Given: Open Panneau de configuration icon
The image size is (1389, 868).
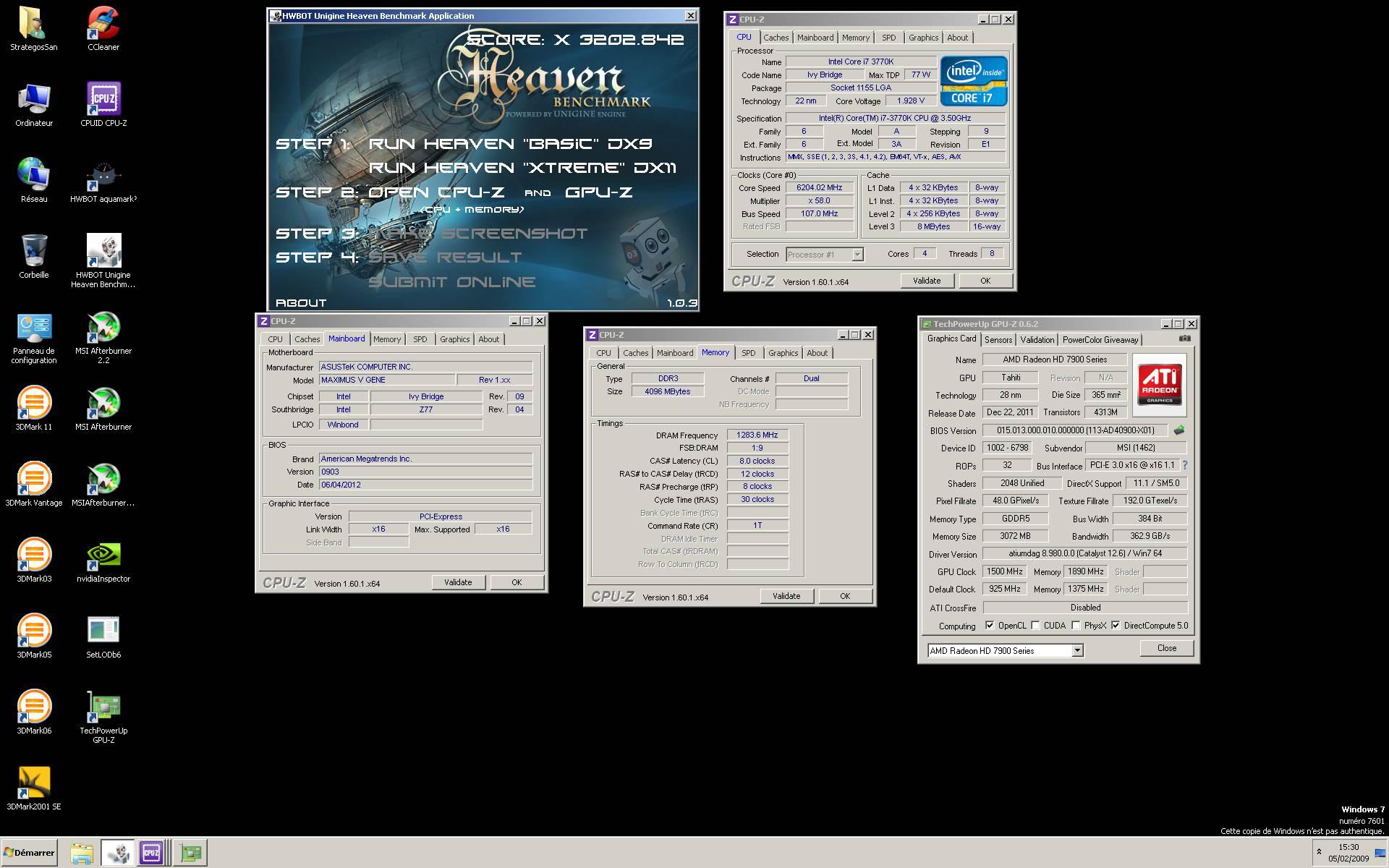Looking at the screenshot, I should [x=34, y=338].
